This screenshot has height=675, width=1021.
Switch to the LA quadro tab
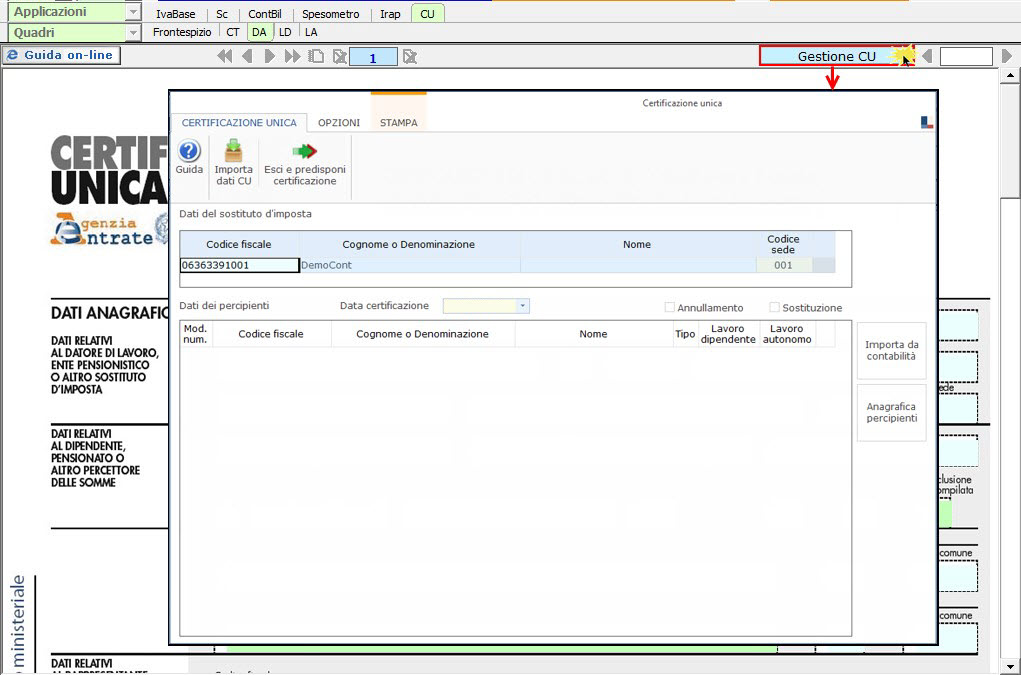click(x=311, y=32)
